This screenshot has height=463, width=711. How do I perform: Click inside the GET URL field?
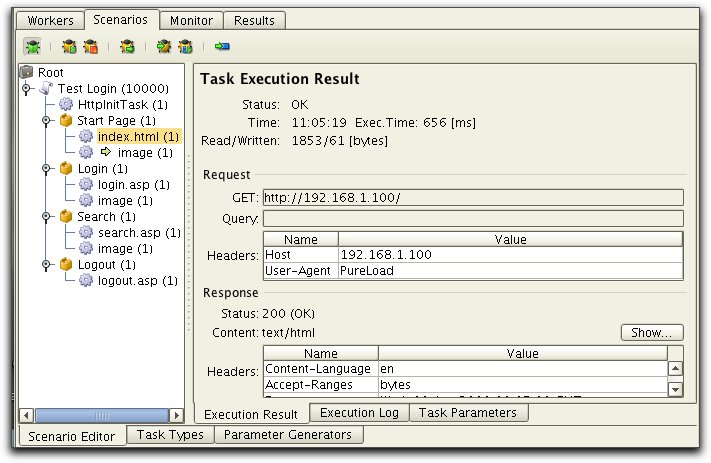click(x=472, y=198)
